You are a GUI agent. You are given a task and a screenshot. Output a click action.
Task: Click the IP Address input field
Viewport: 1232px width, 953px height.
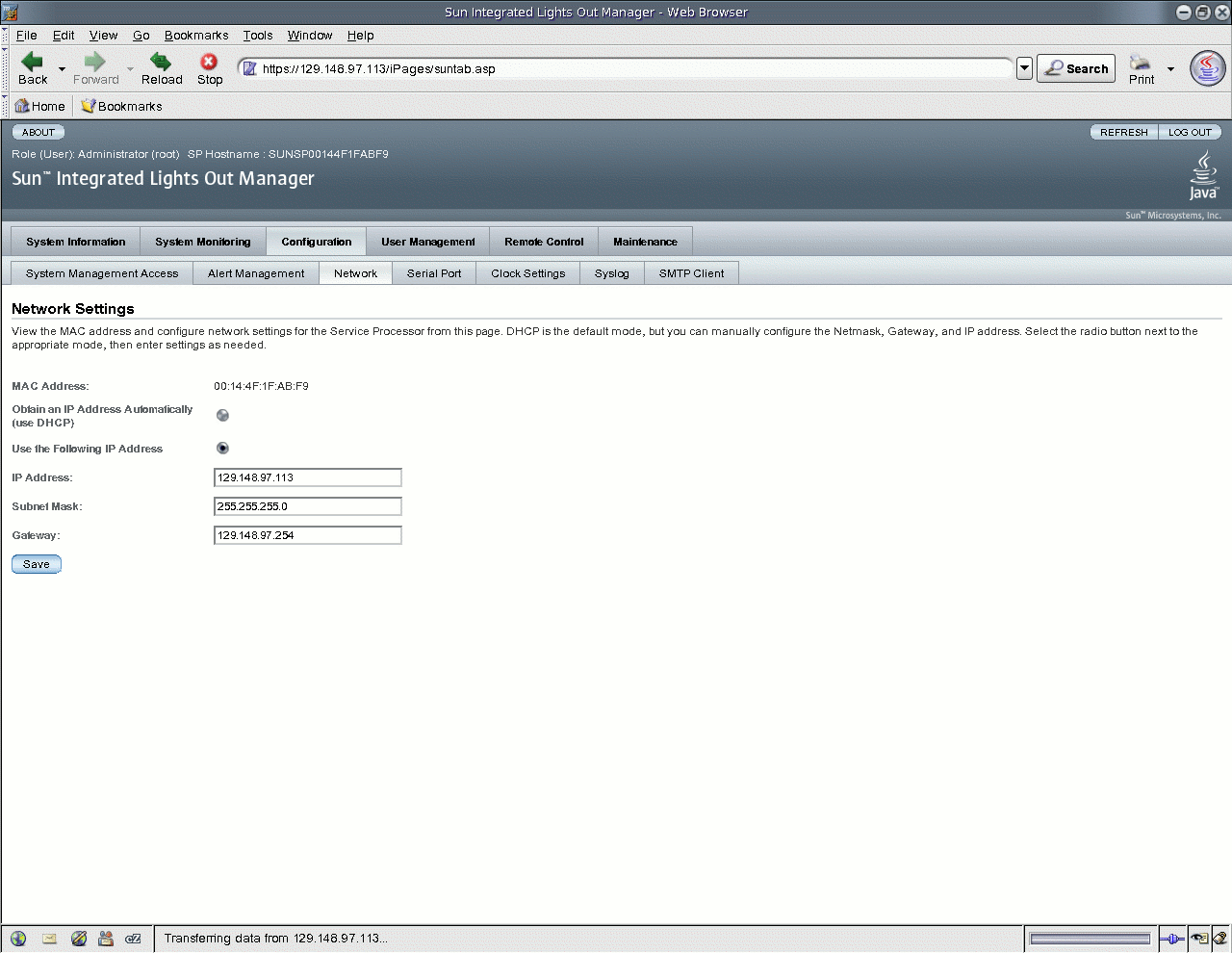[x=308, y=477]
